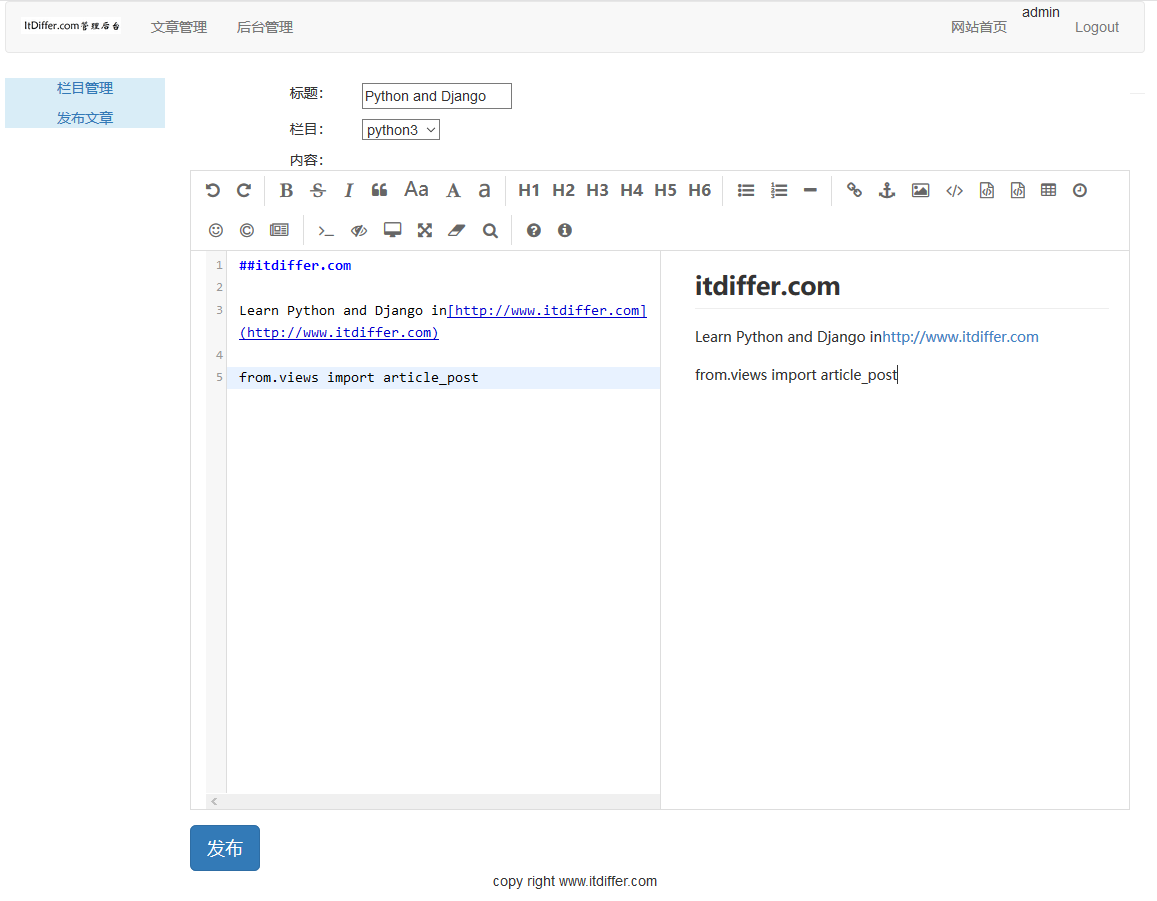Jump to line terminal icon
This screenshot has height=901, width=1157.
tap(326, 230)
